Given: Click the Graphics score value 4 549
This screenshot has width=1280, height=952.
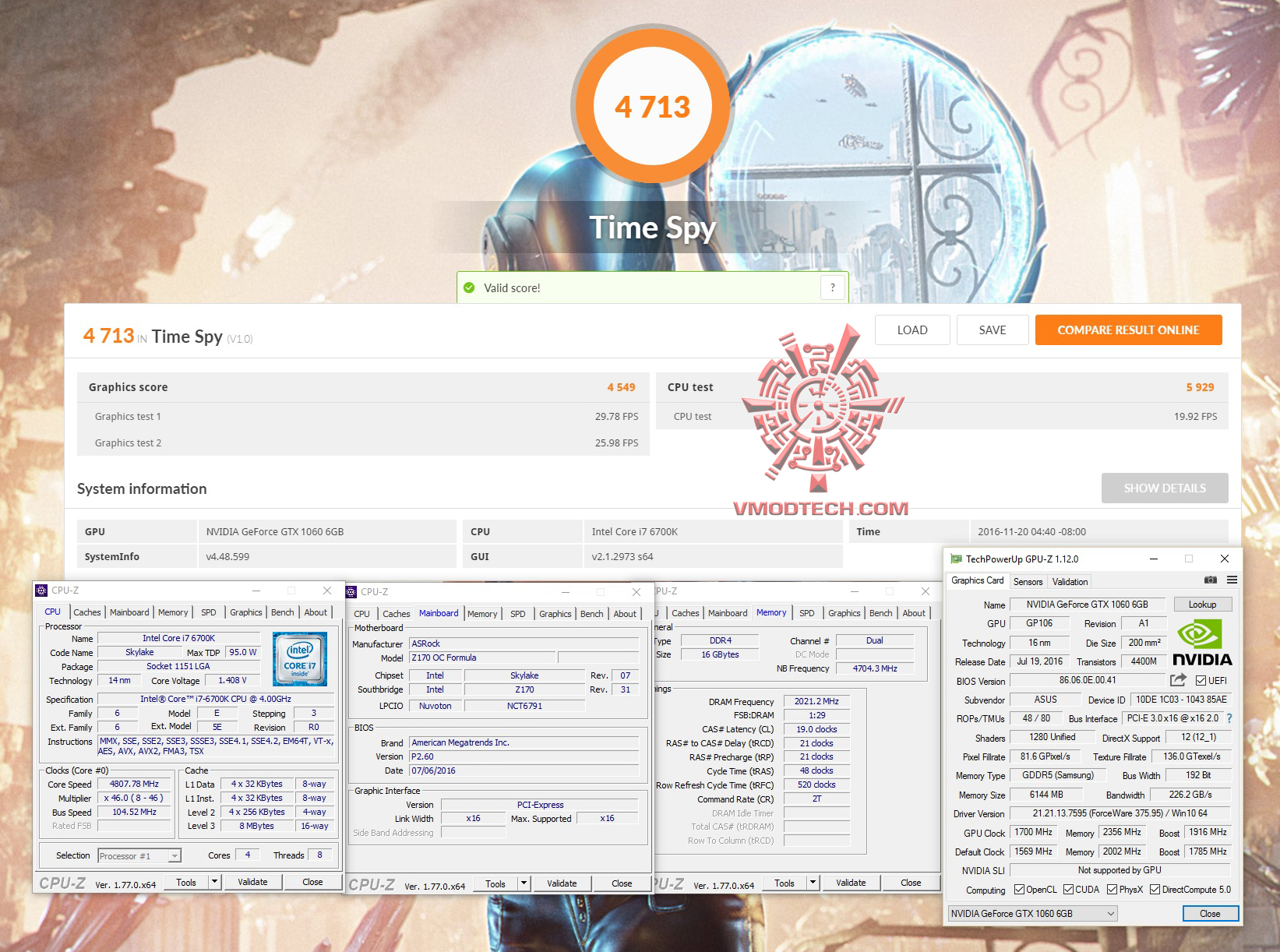Looking at the screenshot, I should [621, 387].
